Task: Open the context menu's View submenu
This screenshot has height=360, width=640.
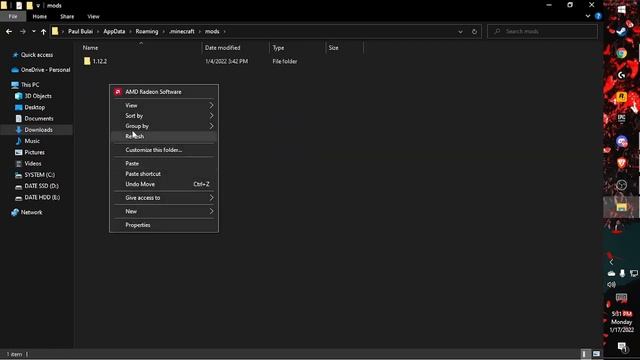Action: tap(164, 105)
